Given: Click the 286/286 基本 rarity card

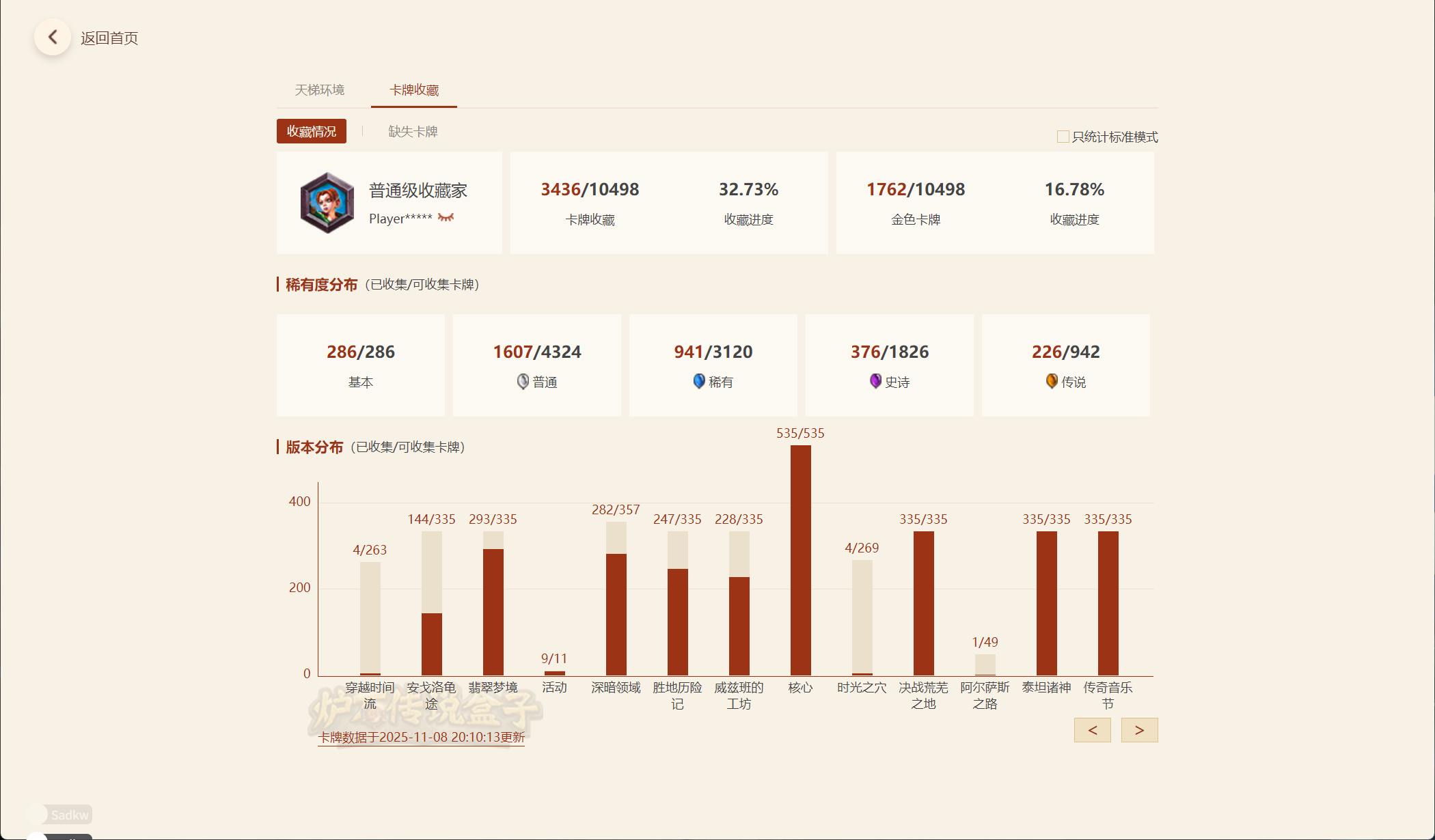Looking at the screenshot, I should 361,365.
